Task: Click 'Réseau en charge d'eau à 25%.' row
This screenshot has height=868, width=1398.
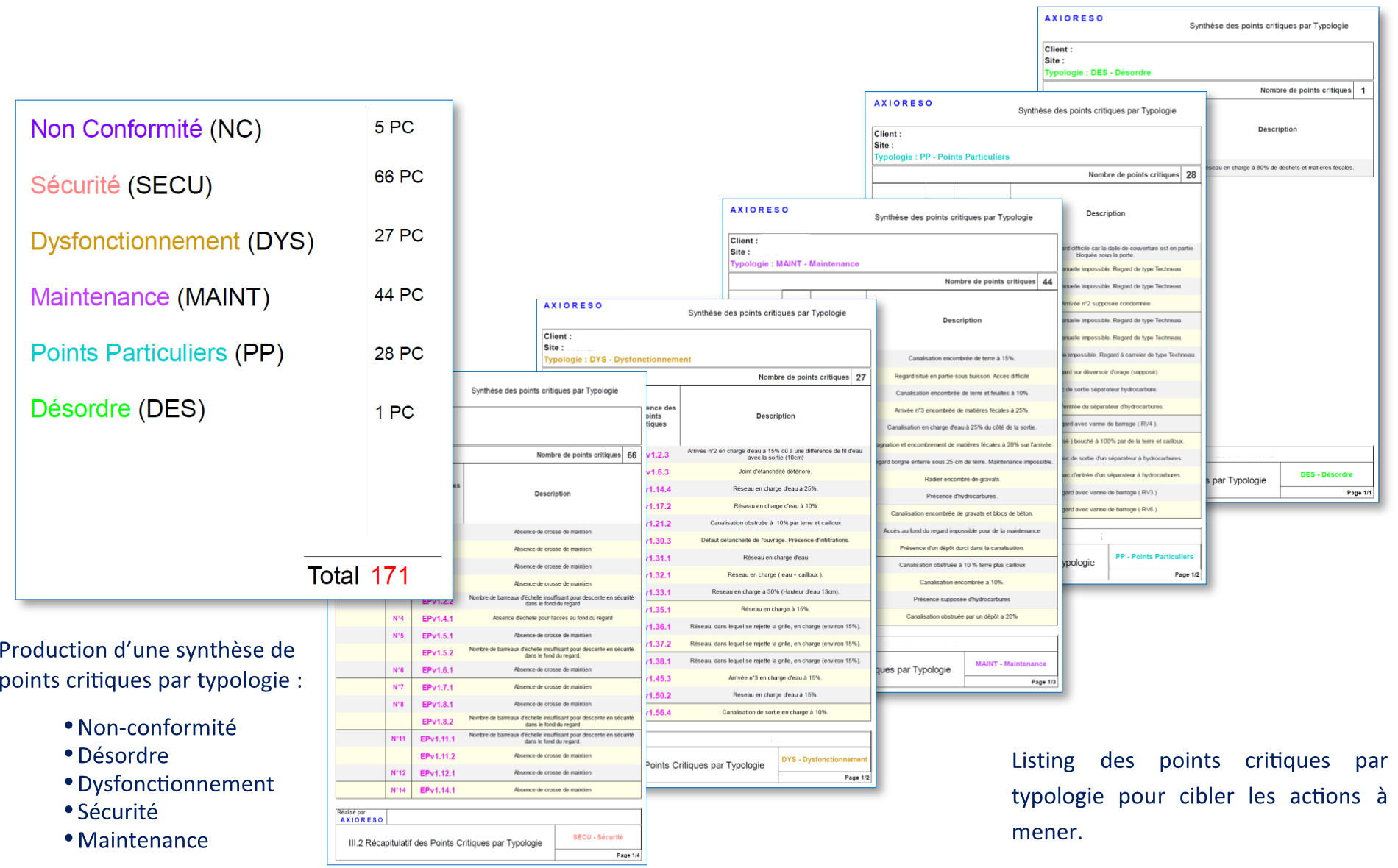Action: coord(775,489)
